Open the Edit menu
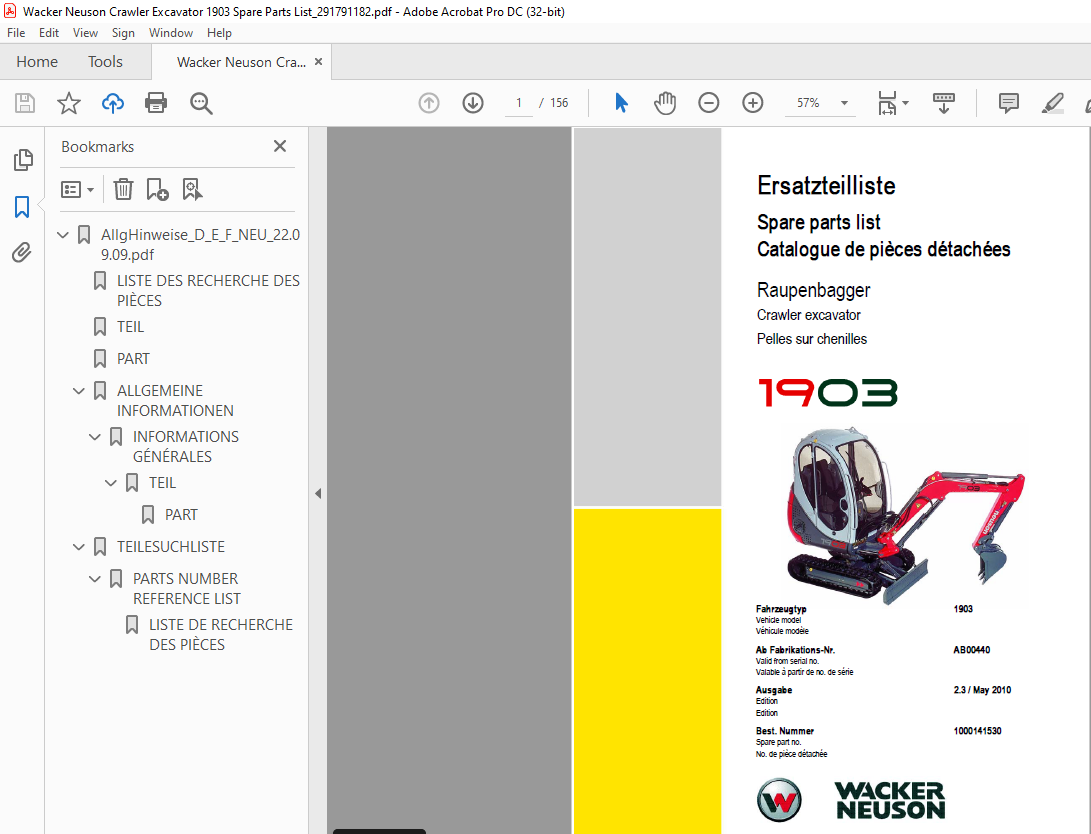This screenshot has height=834, width=1091. coord(49,33)
